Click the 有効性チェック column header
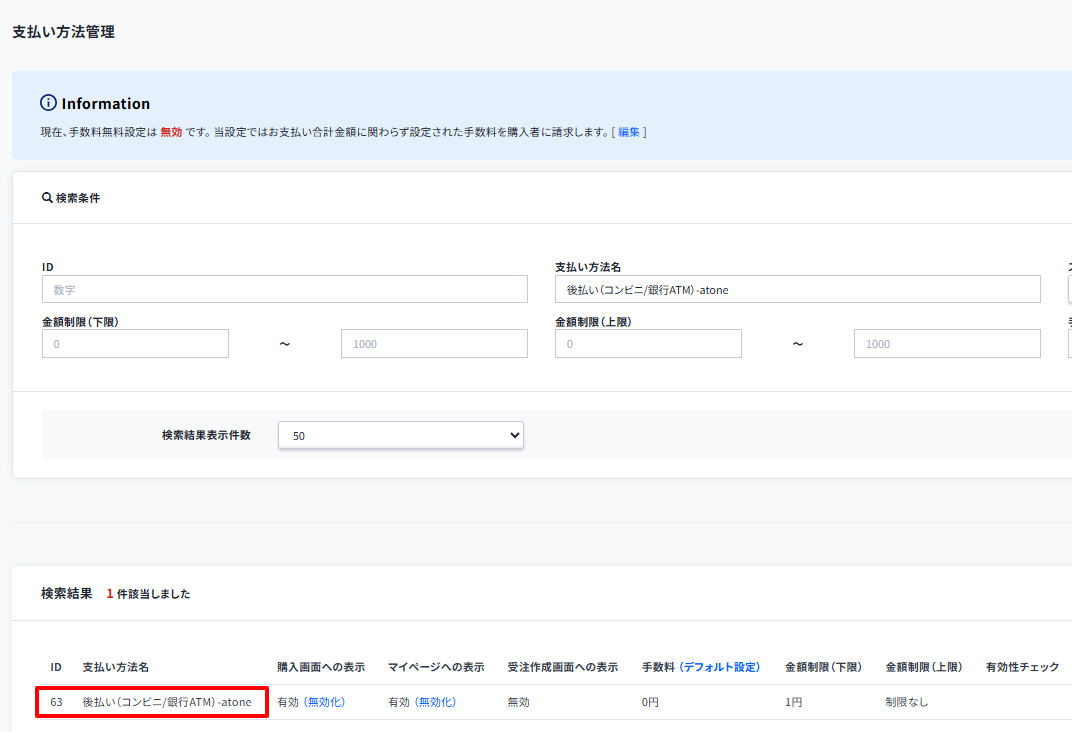This screenshot has height=732, width=1072. (x=1022, y=667)
